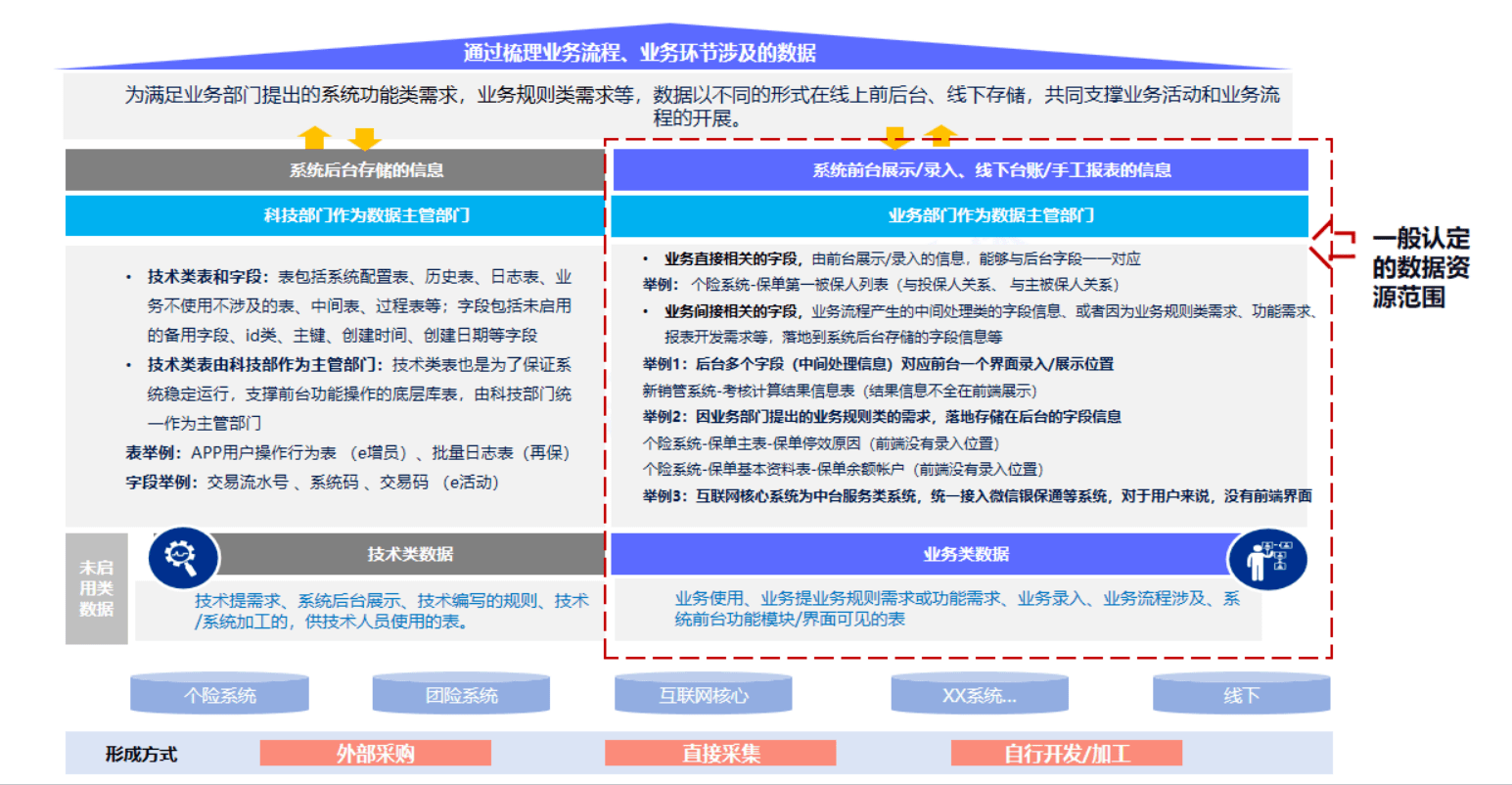
Task: Select the 互联网核心 database cylinder
Action: pos(703,694)
